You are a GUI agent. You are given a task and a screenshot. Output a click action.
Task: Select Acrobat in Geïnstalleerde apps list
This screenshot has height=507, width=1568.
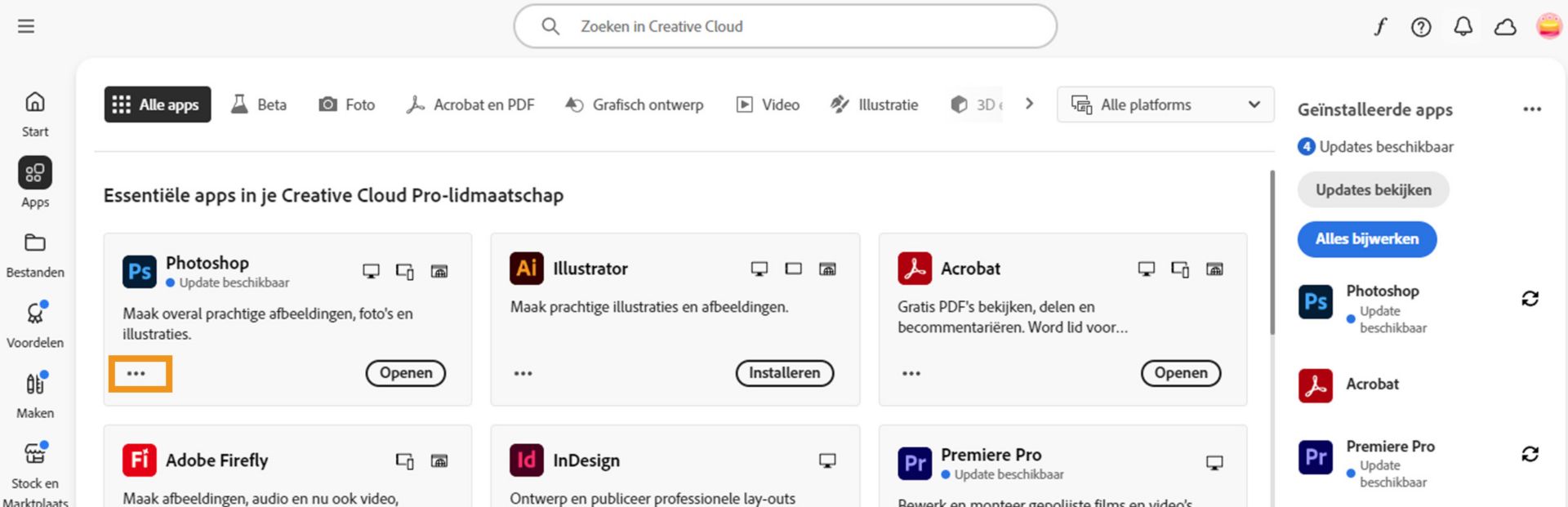pyautogui.click(x=1372, y=384)
